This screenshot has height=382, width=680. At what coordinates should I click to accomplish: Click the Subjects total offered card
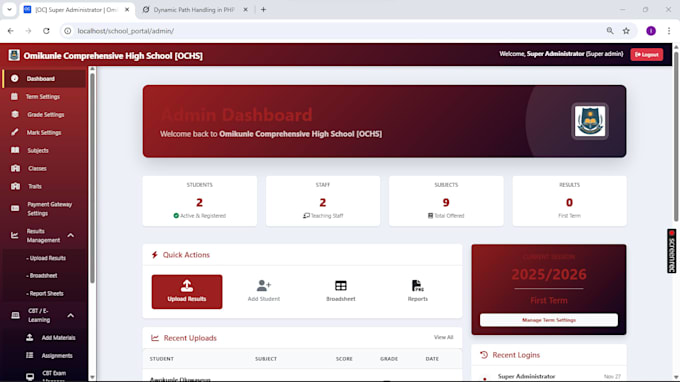tap(446, 201)
